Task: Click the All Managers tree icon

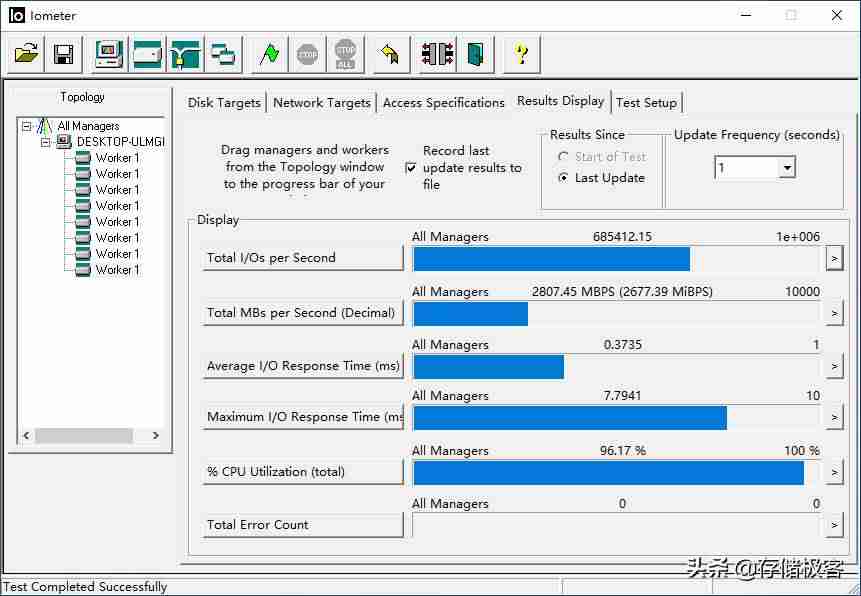Action: (x=44, y=126)
